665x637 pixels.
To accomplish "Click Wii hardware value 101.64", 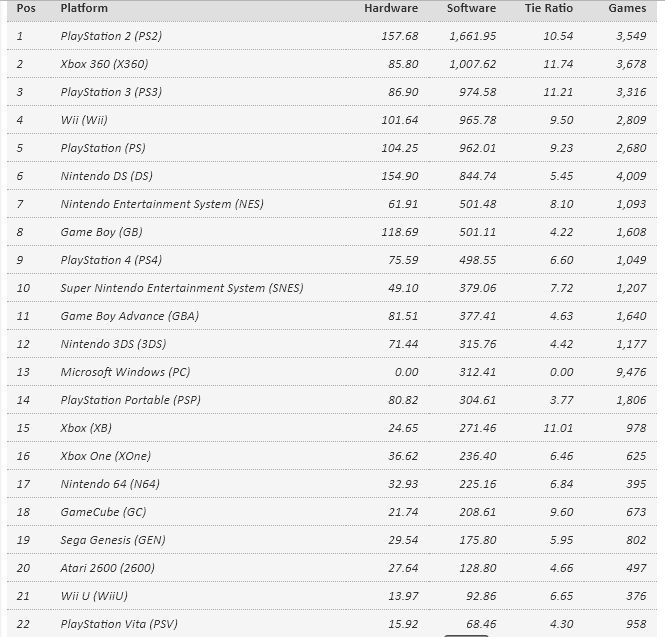I will click(x=400, y=120).
